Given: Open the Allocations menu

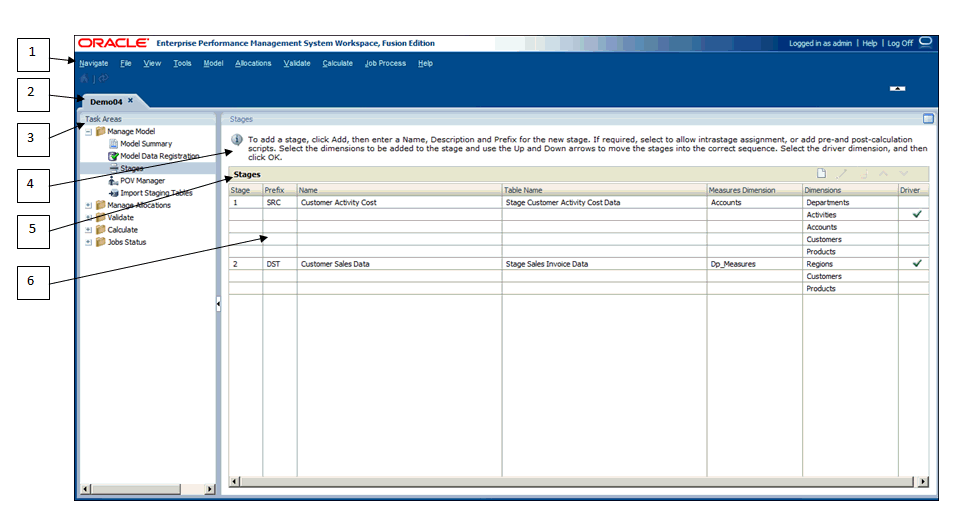Looking at the screenshot, I should click(253, 63).
